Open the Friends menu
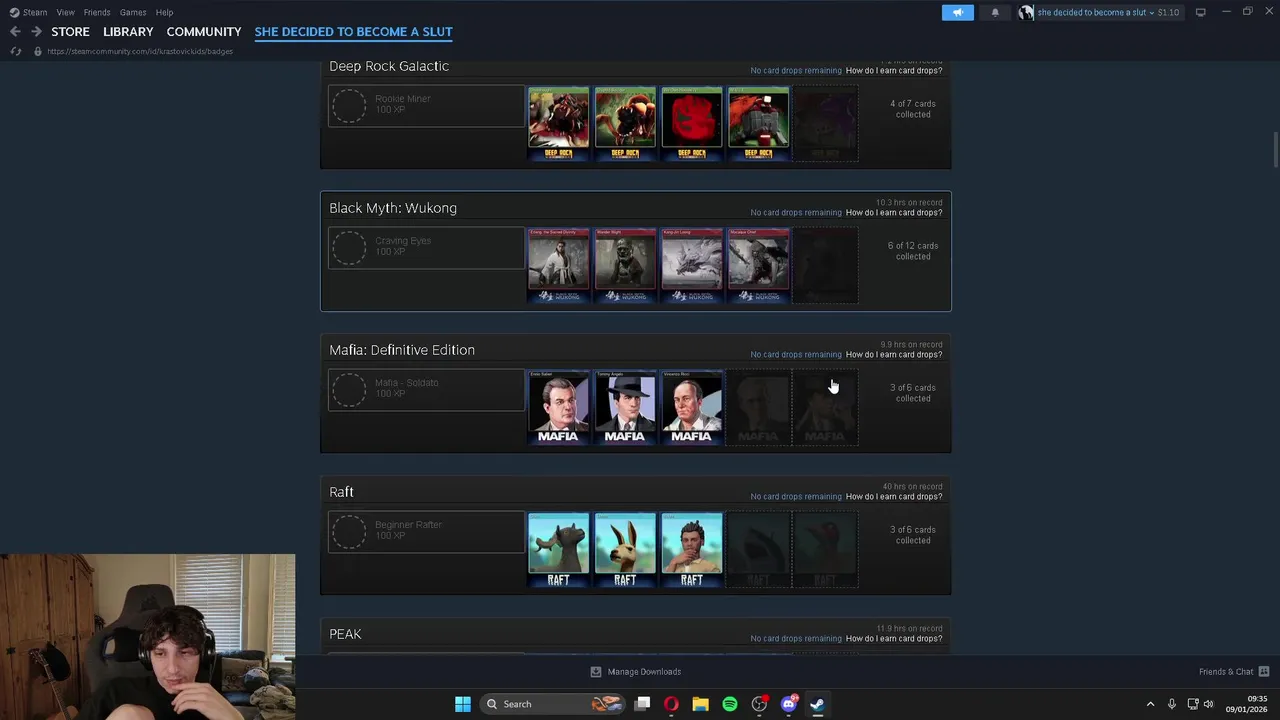1280x720 pixels. pyautogui.click(x=97, y=12)
